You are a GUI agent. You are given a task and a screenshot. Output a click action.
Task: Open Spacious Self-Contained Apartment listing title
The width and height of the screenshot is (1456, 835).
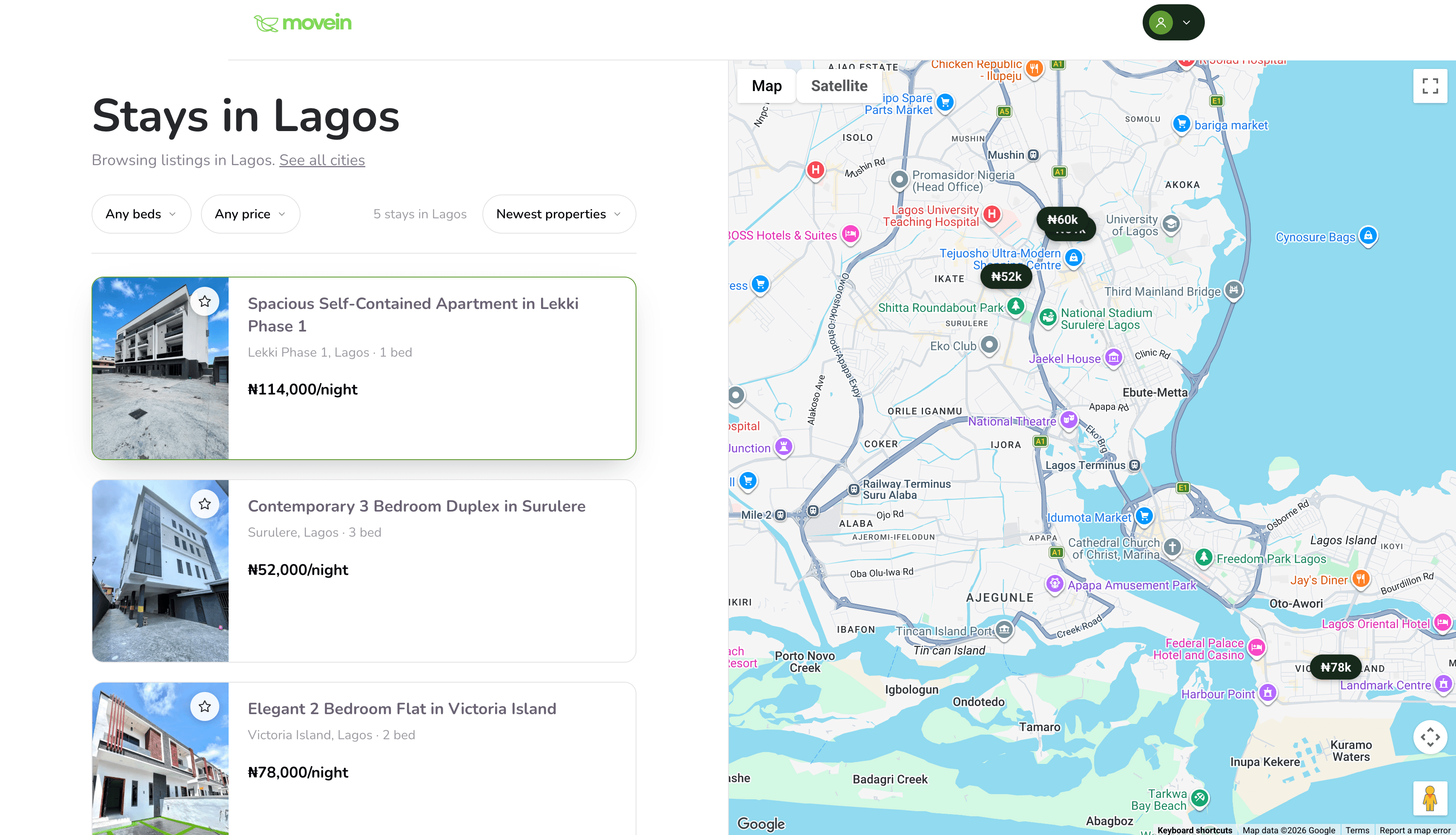tap(413, 315)
